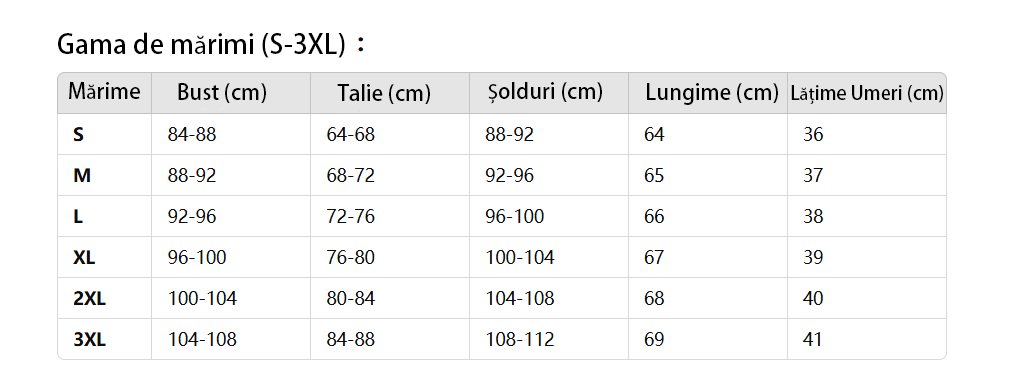Click the 2XL size row label
1027x378 pixels.
tap(89, 299)
